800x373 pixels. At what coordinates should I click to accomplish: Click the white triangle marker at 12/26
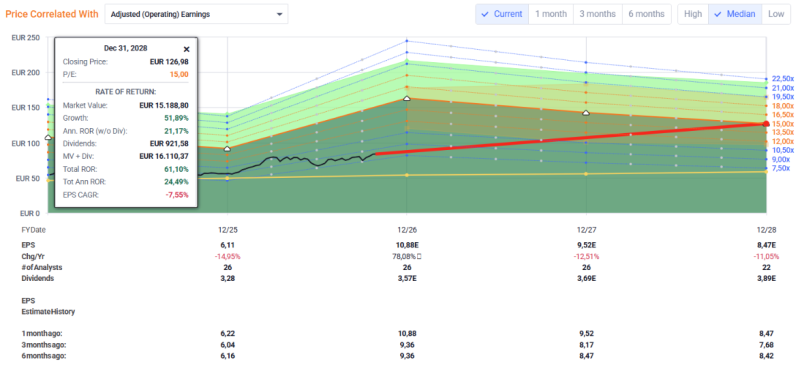(x=407, y=98)
